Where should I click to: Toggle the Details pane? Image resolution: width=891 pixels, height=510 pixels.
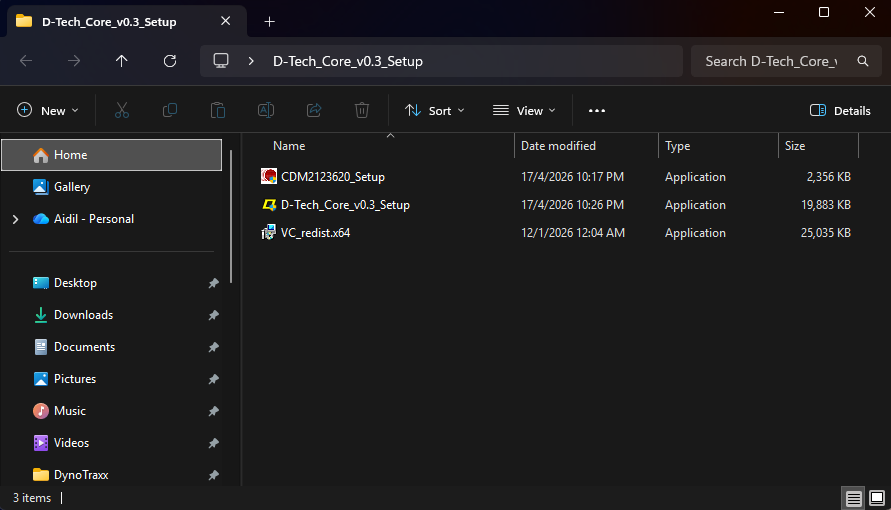(x=840, y=111)
